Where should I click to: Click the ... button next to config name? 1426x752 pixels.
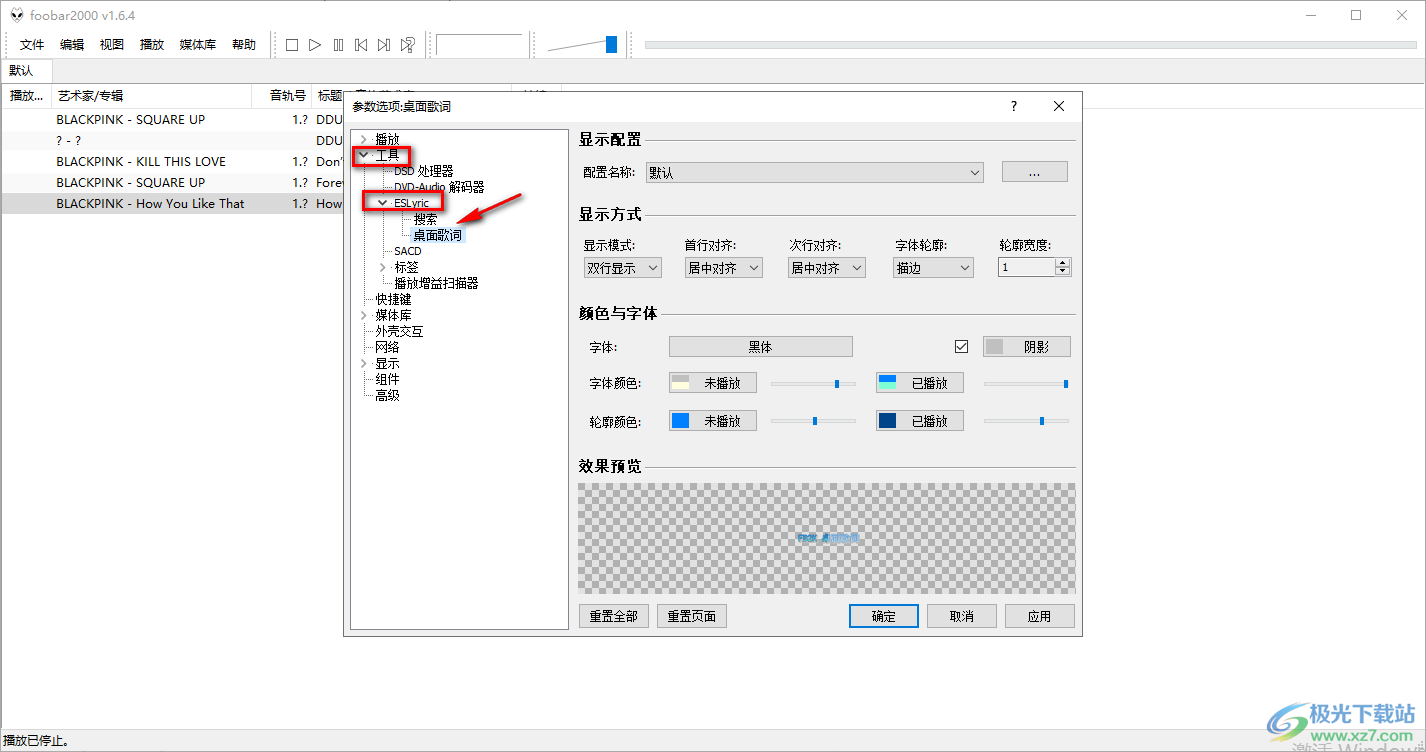1035,172
